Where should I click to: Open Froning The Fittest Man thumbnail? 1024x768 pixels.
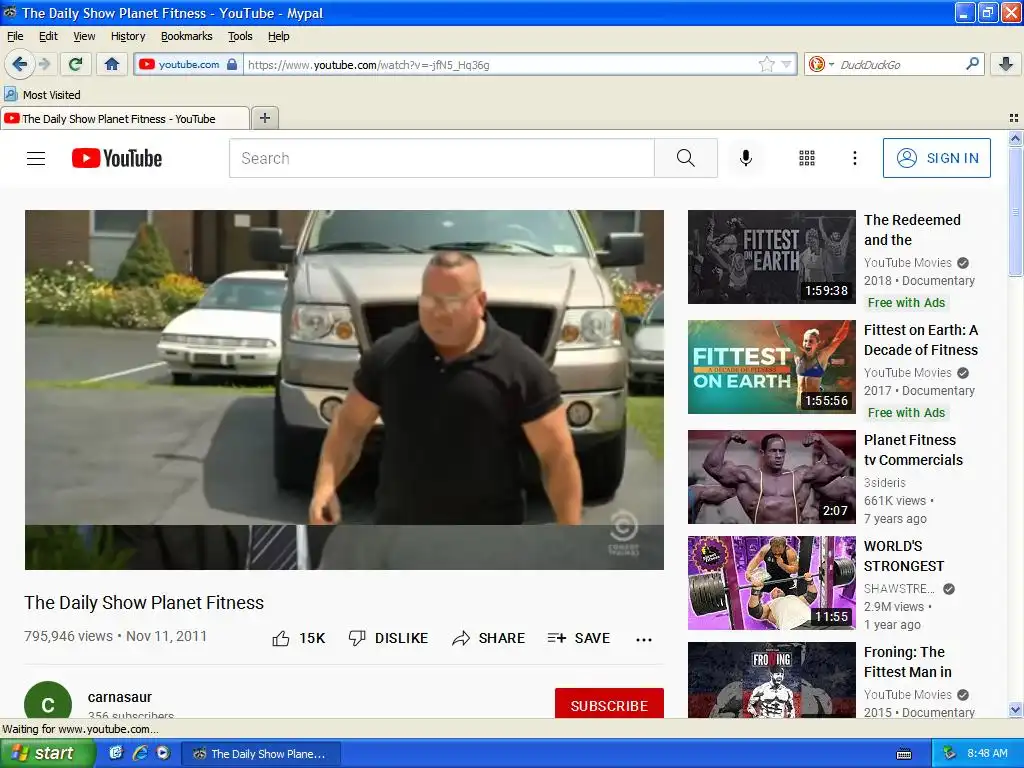[x=772, y=680]
